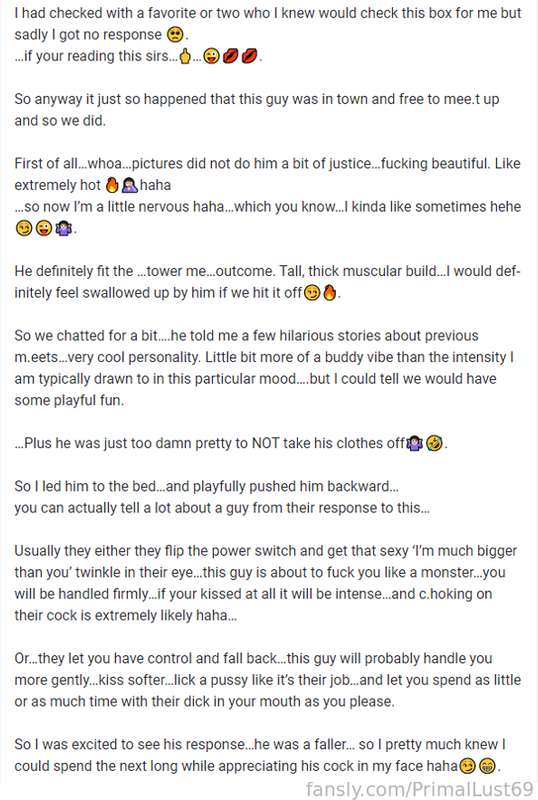Click the sad face emoji after 'no response'
The width and height of the screenshot is (538, 800).
pos(175,35)
